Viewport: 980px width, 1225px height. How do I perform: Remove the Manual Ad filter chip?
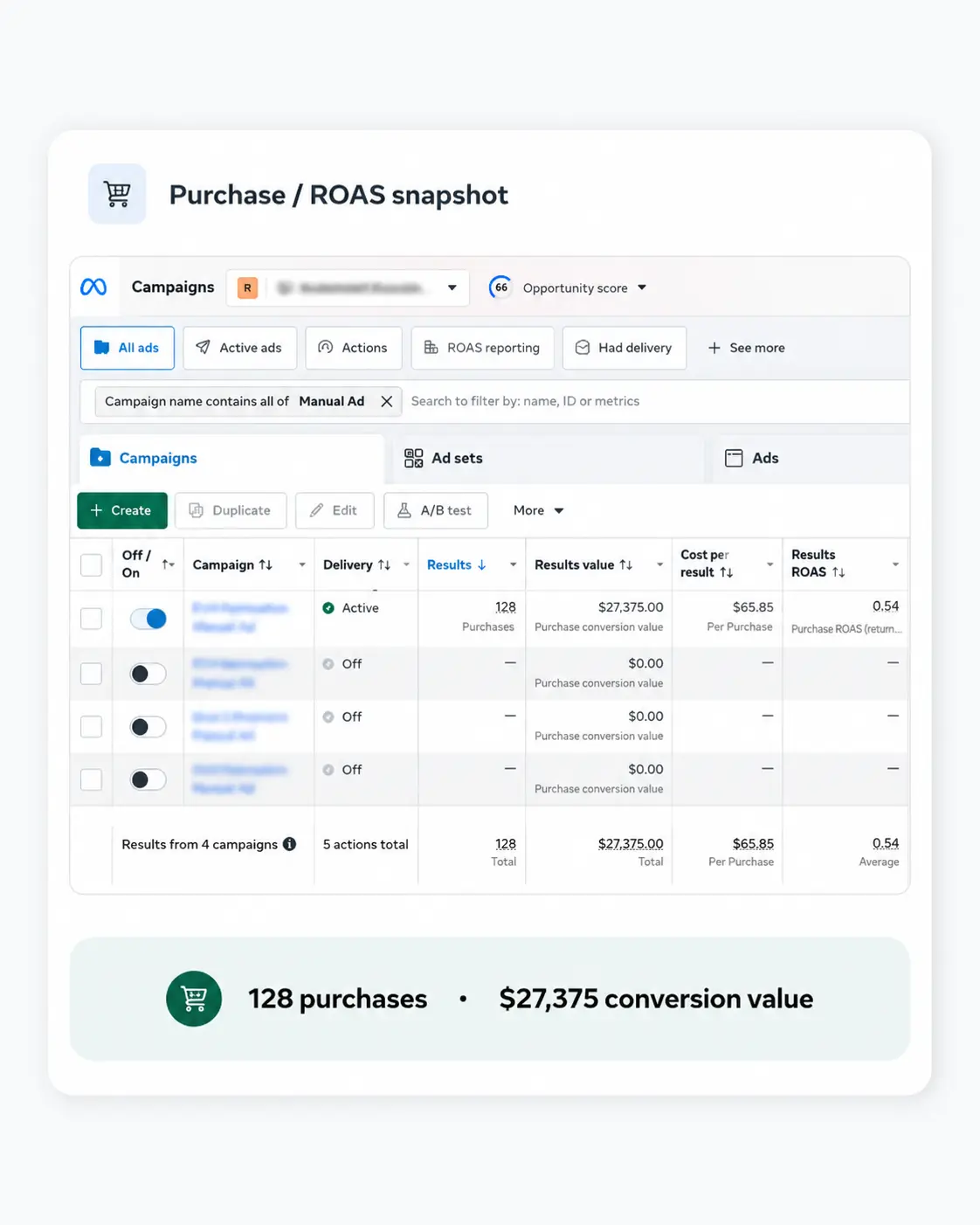tap(386, 401)
